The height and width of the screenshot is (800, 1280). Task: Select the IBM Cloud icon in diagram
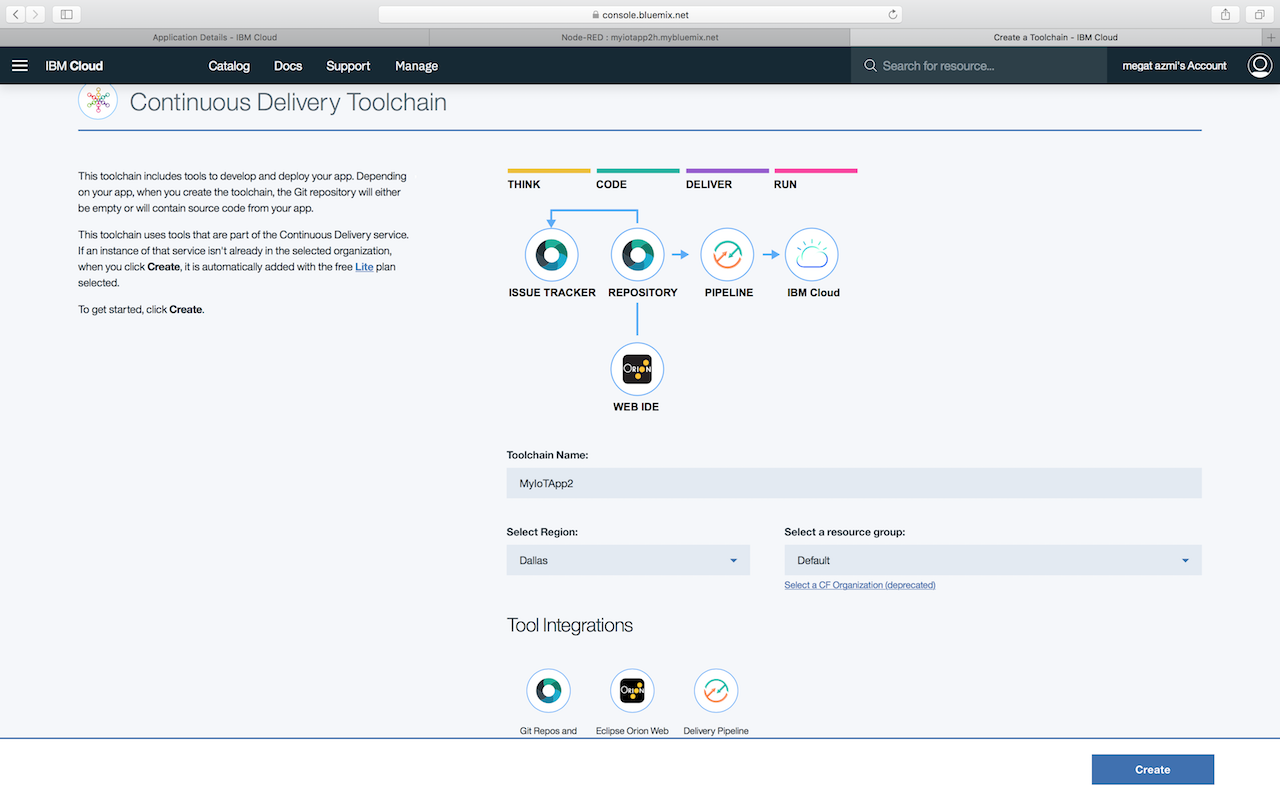(812, 255)
